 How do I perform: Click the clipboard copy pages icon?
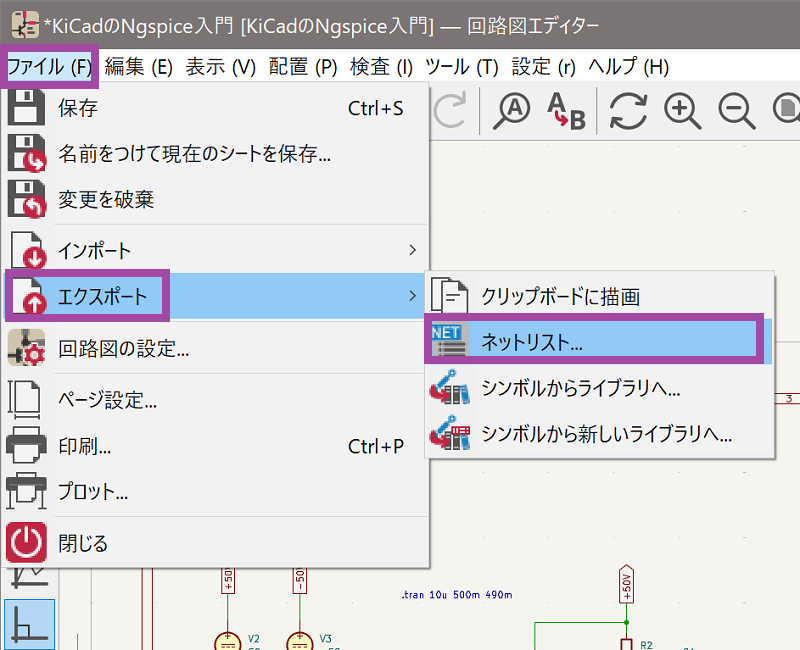pyautogui.click(x=449, y=295)
